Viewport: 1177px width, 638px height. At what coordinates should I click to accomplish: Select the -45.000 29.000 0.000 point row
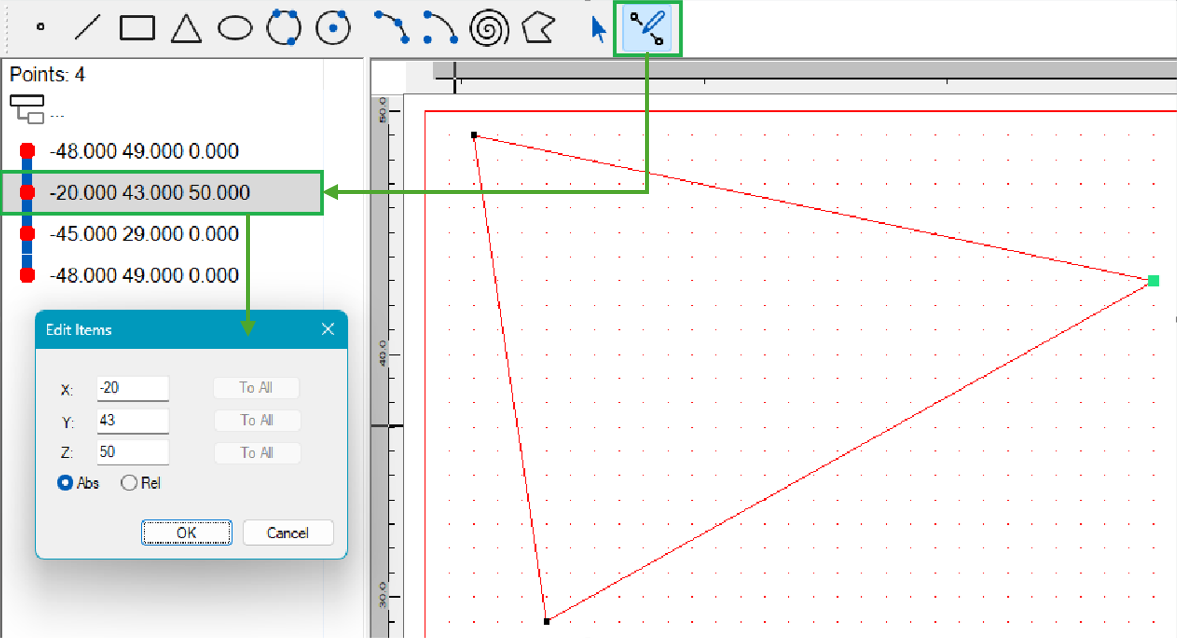(x=144, y=233)
